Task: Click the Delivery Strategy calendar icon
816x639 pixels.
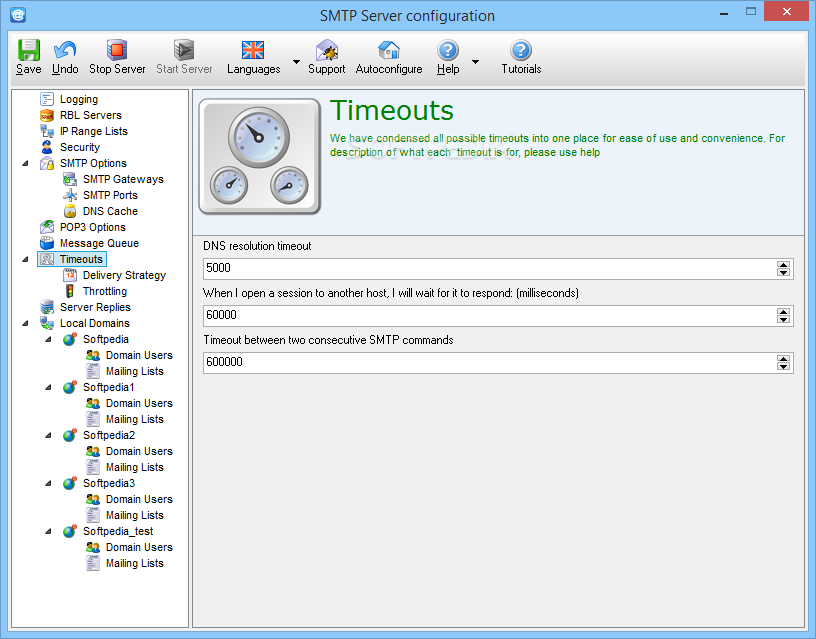Action: click(70, 275)
